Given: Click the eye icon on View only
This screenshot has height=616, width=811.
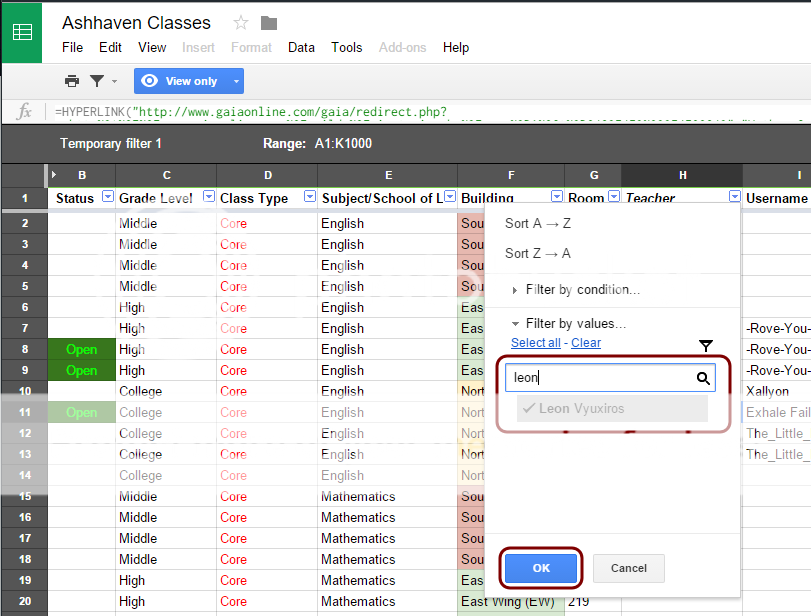Looking at the screenshot, I should coord(151,81).
